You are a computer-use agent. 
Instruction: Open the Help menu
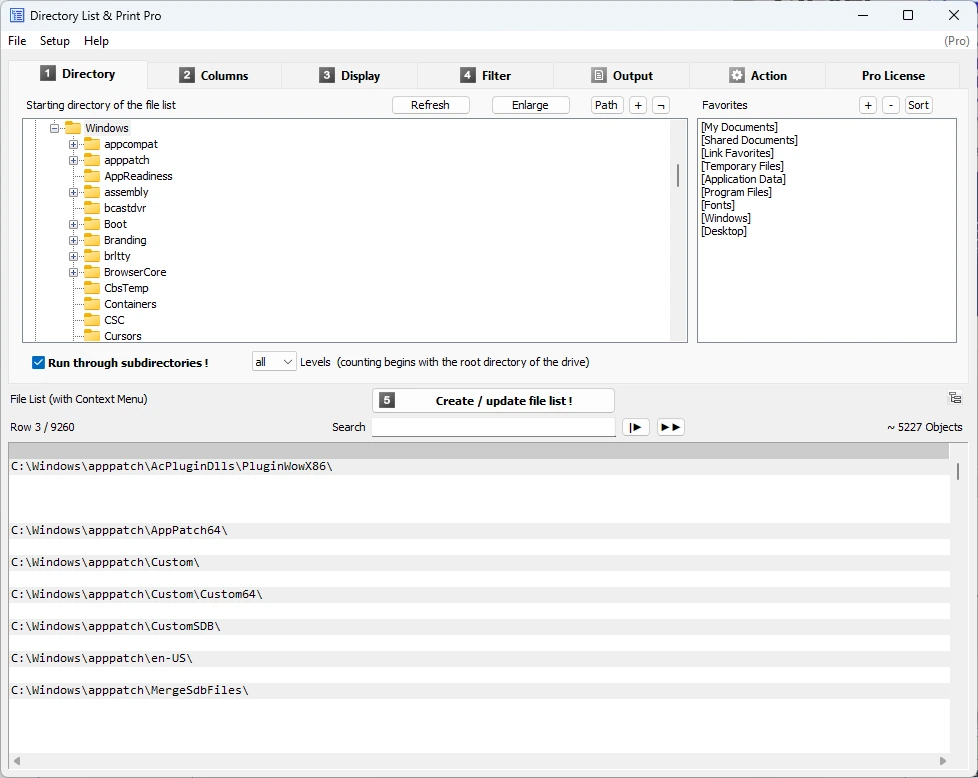pos(96,41)
